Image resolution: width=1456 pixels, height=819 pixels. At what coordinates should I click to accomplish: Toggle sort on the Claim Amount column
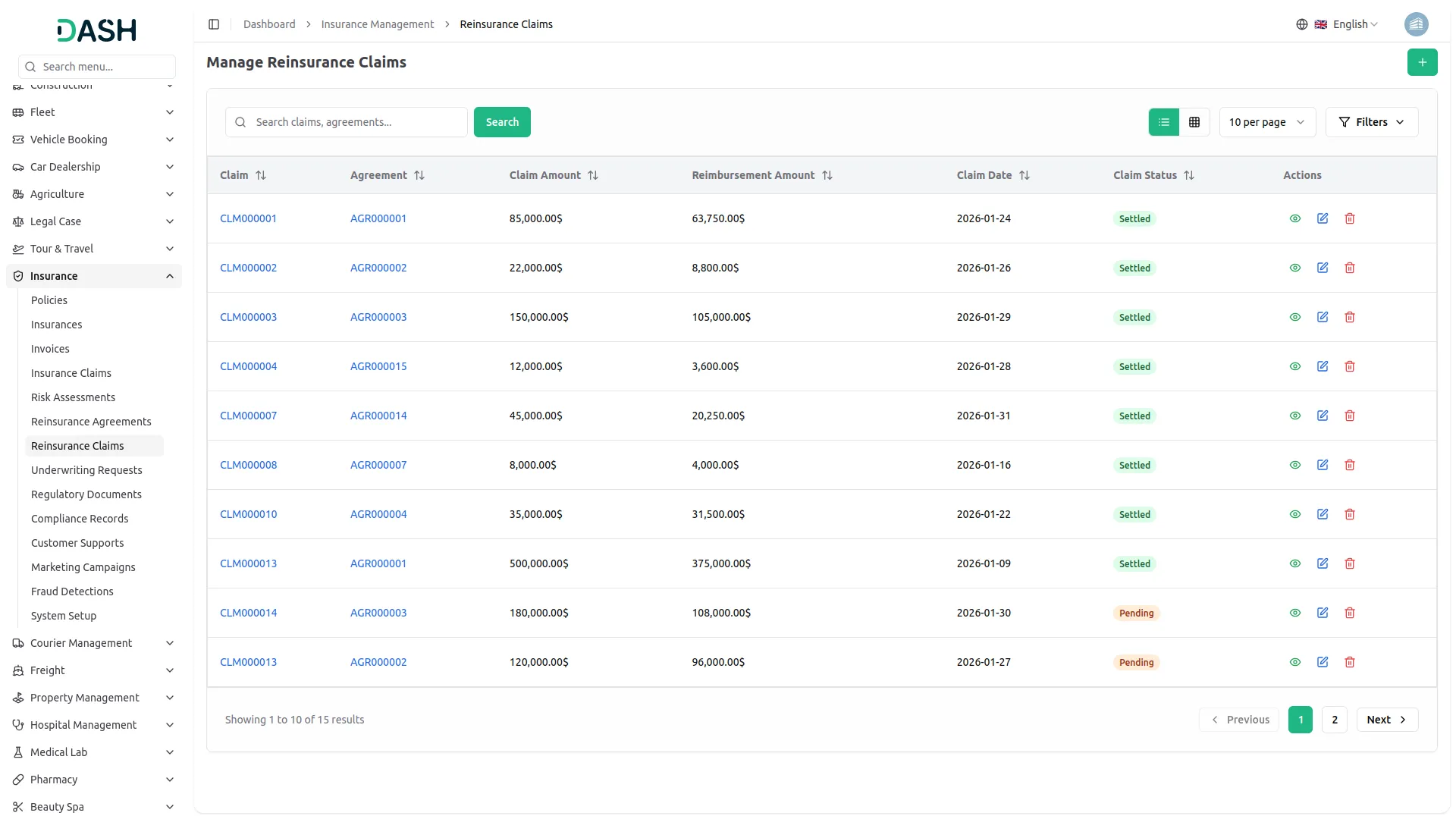594,175
